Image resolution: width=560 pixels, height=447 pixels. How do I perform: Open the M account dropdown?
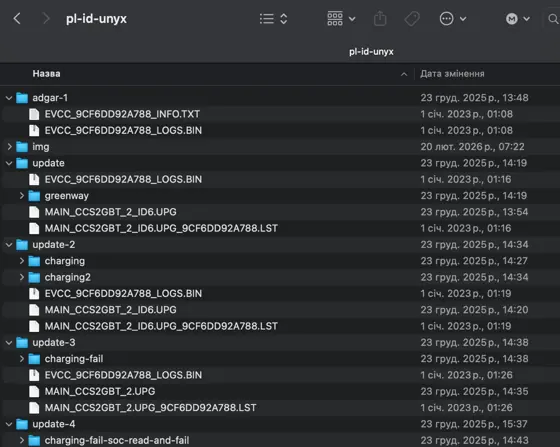(x=518, y=19)
